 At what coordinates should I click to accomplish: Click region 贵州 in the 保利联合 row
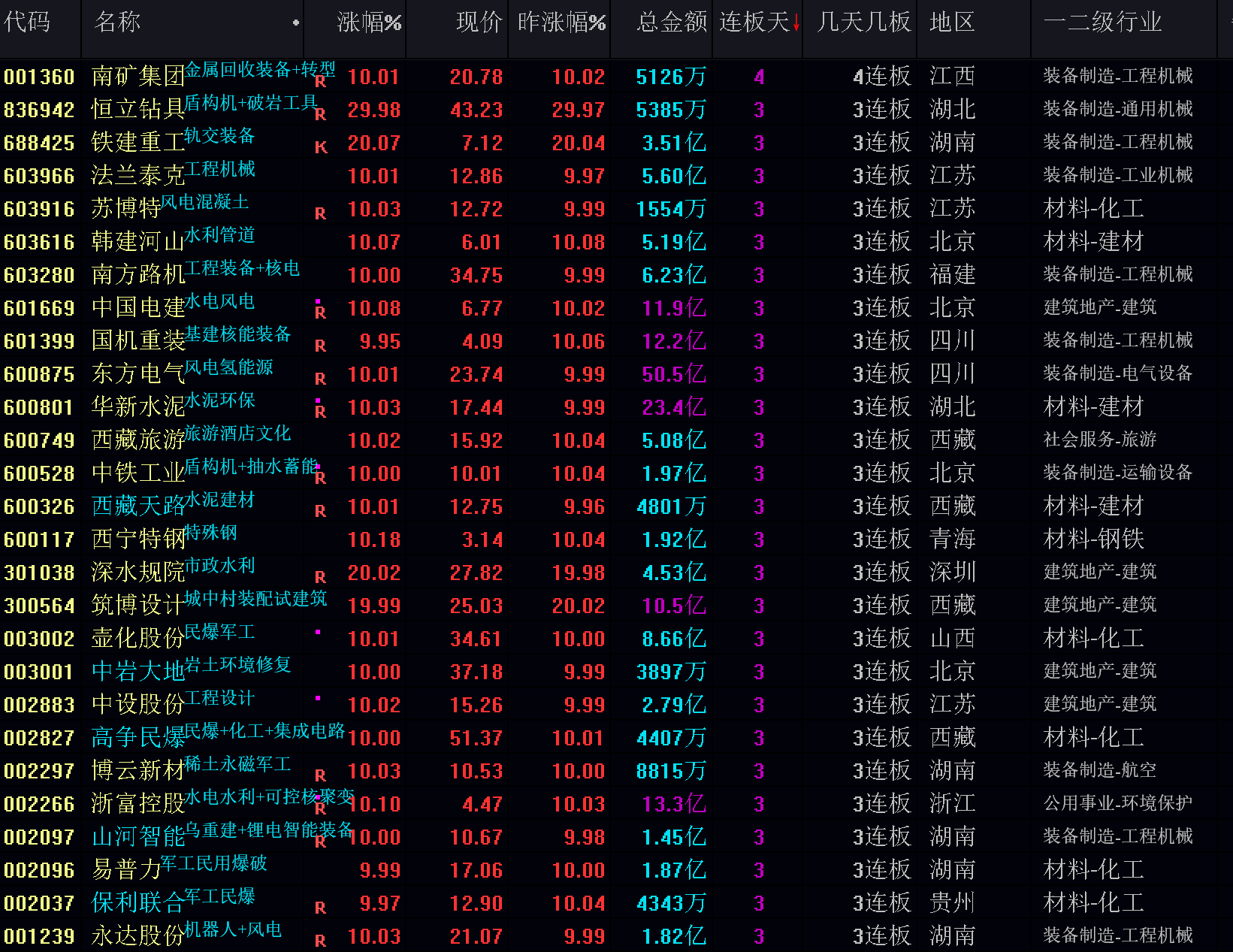point(952,903)
